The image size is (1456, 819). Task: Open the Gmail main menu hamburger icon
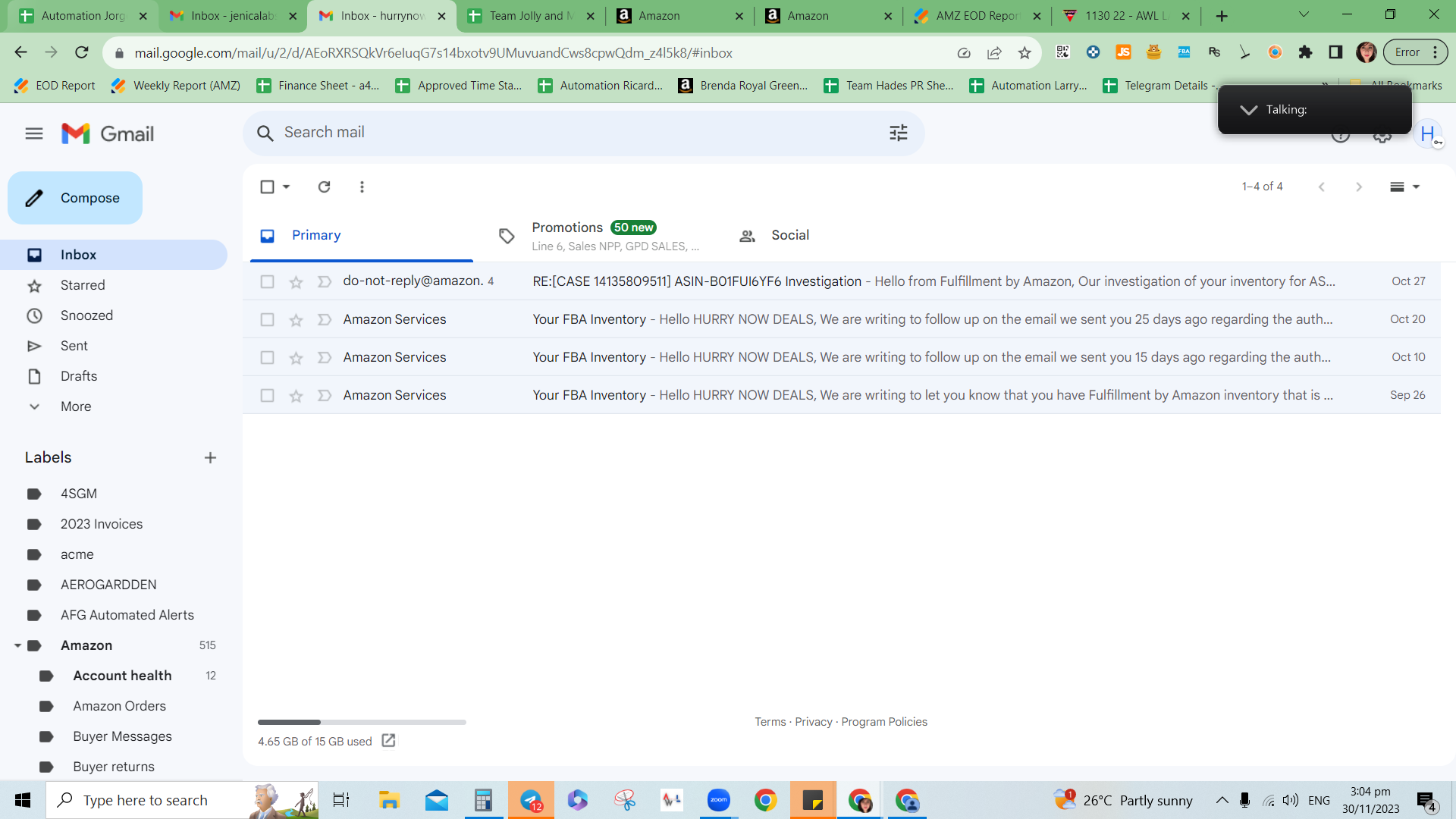[34, 133]
